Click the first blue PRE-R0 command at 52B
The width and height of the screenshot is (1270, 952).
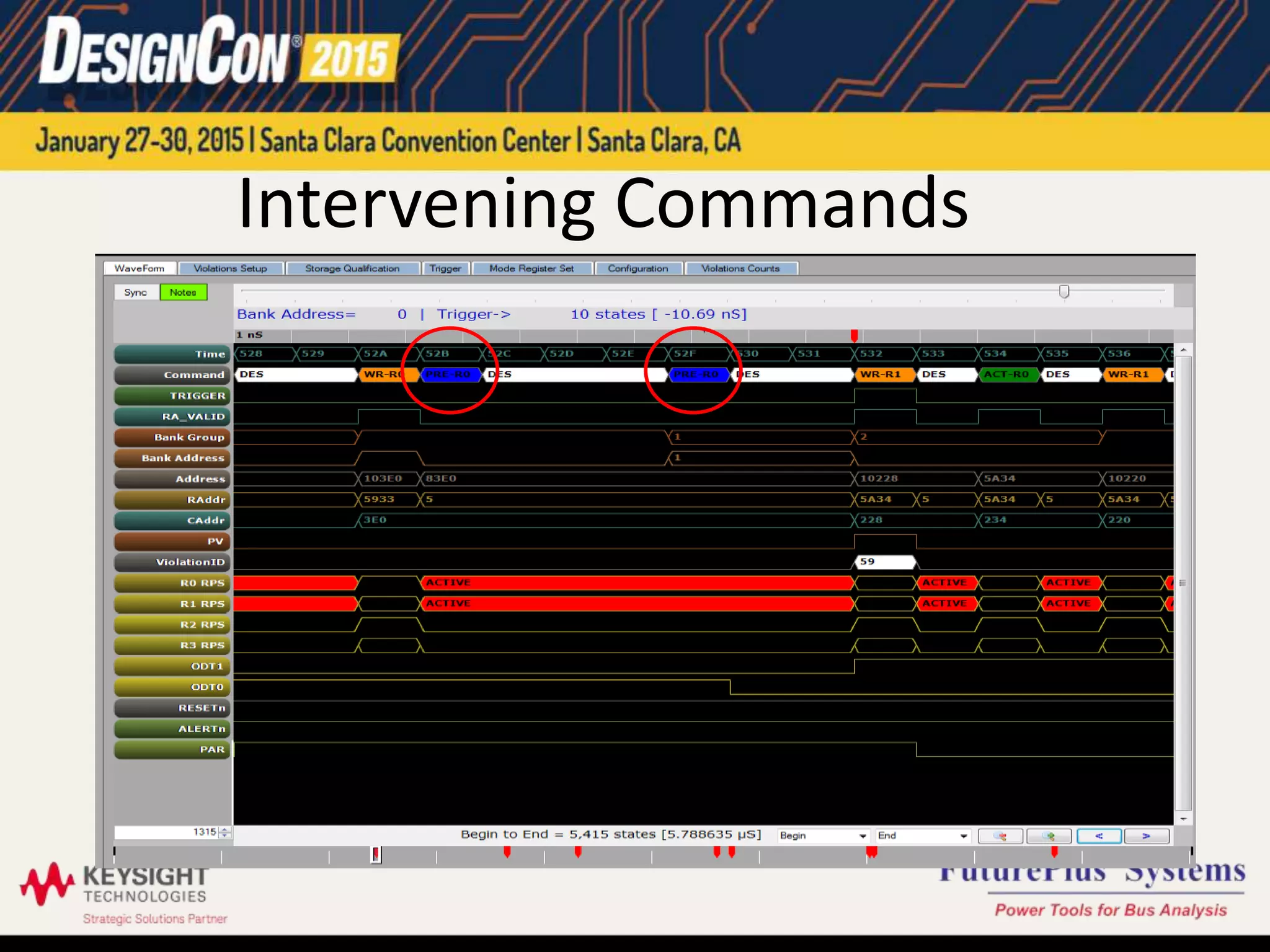[x=451, y=374]
